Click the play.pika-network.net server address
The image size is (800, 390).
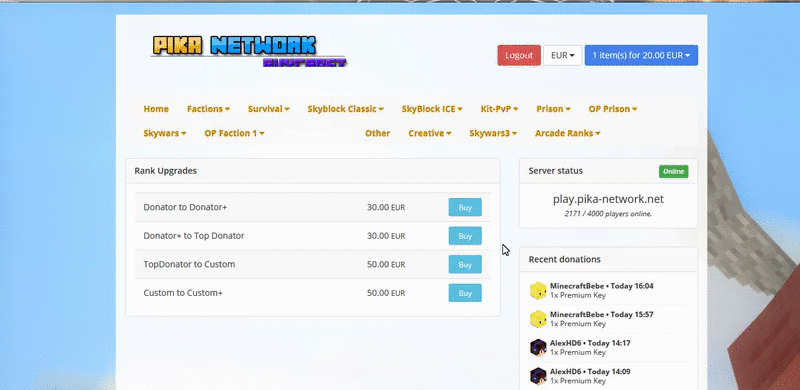pyautogui.click(x=608, y=199)
